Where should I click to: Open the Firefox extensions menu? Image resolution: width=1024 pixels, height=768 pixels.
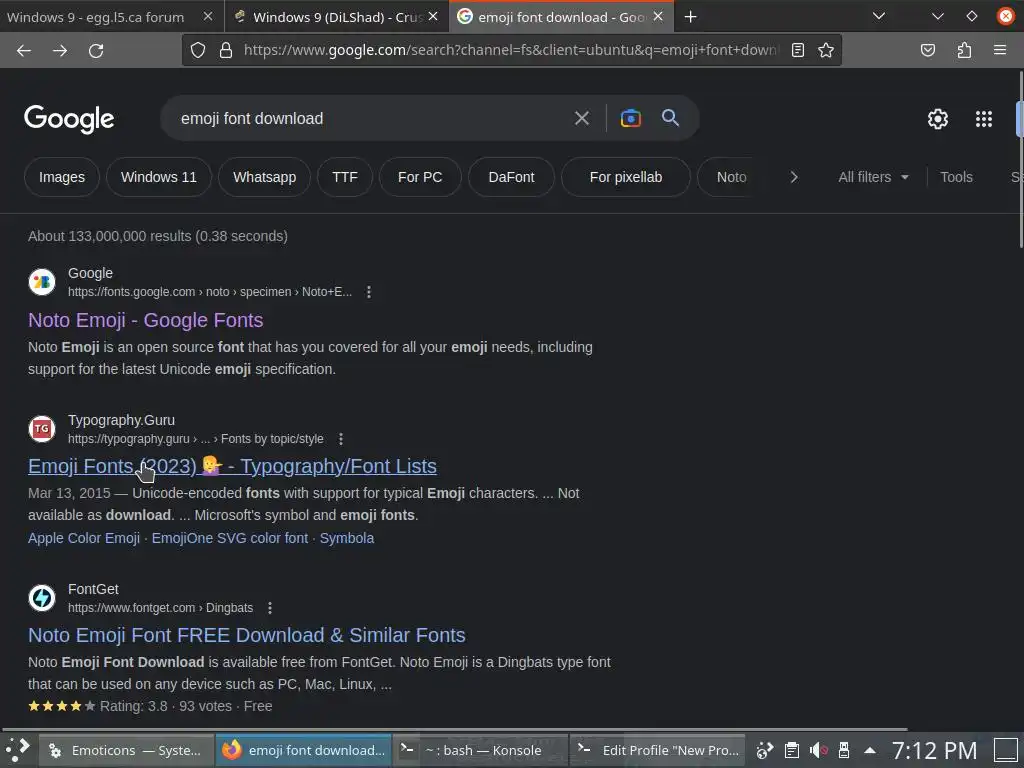click(x=965, y=50)
